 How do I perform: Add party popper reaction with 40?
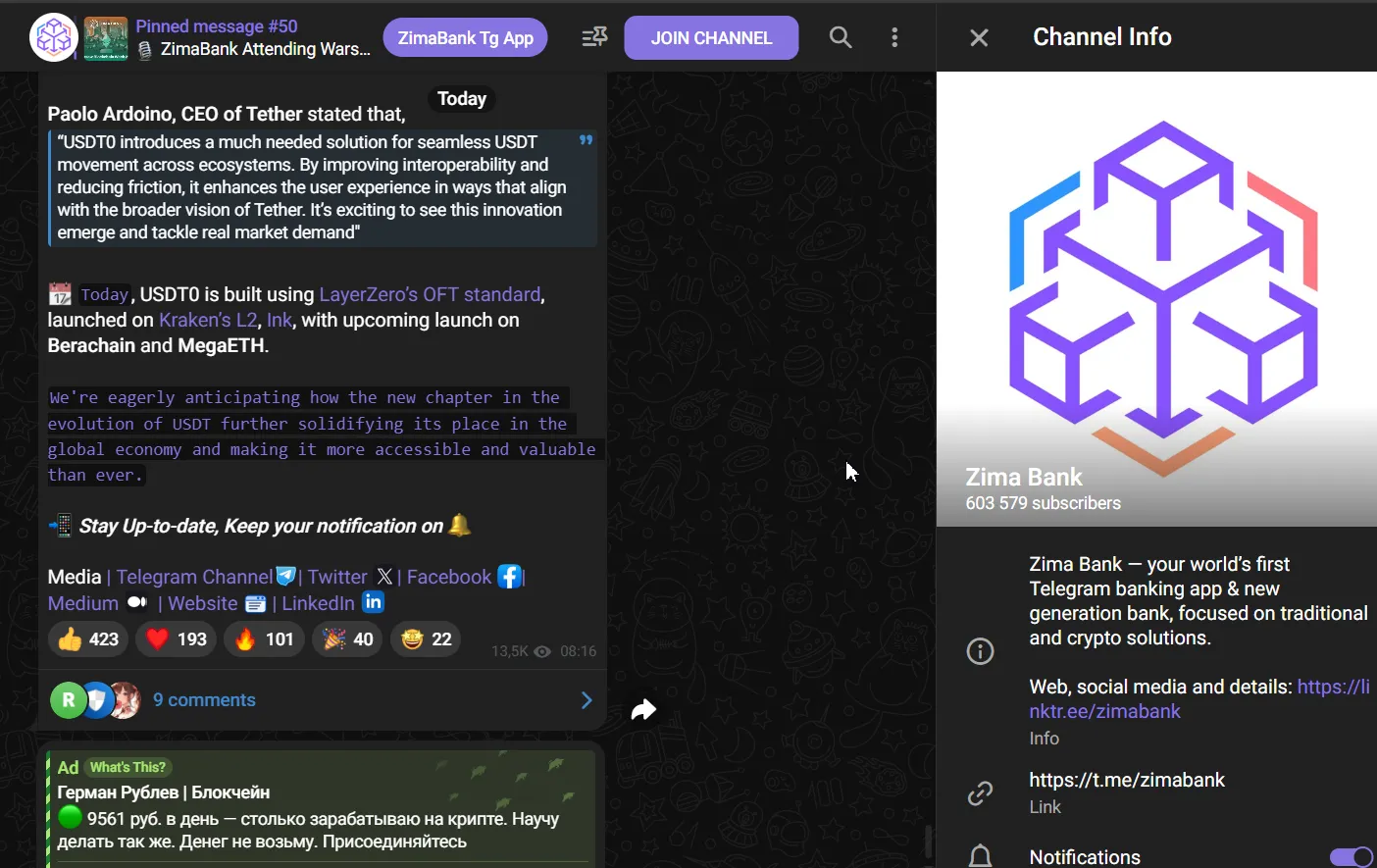(347, 639)
